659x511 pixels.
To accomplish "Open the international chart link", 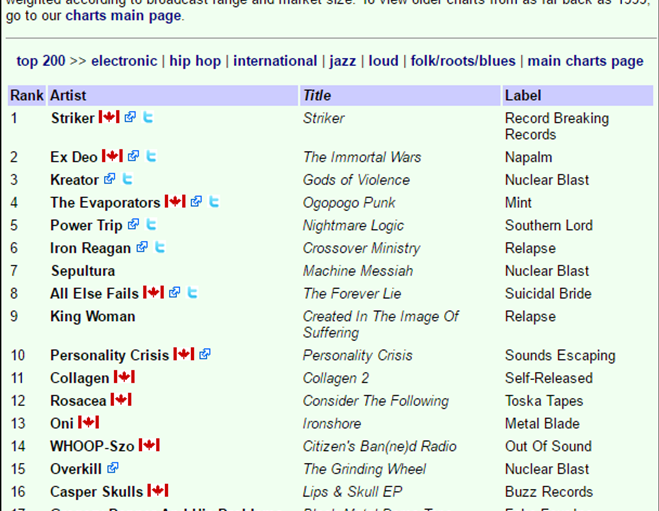I will click(276, 61).
